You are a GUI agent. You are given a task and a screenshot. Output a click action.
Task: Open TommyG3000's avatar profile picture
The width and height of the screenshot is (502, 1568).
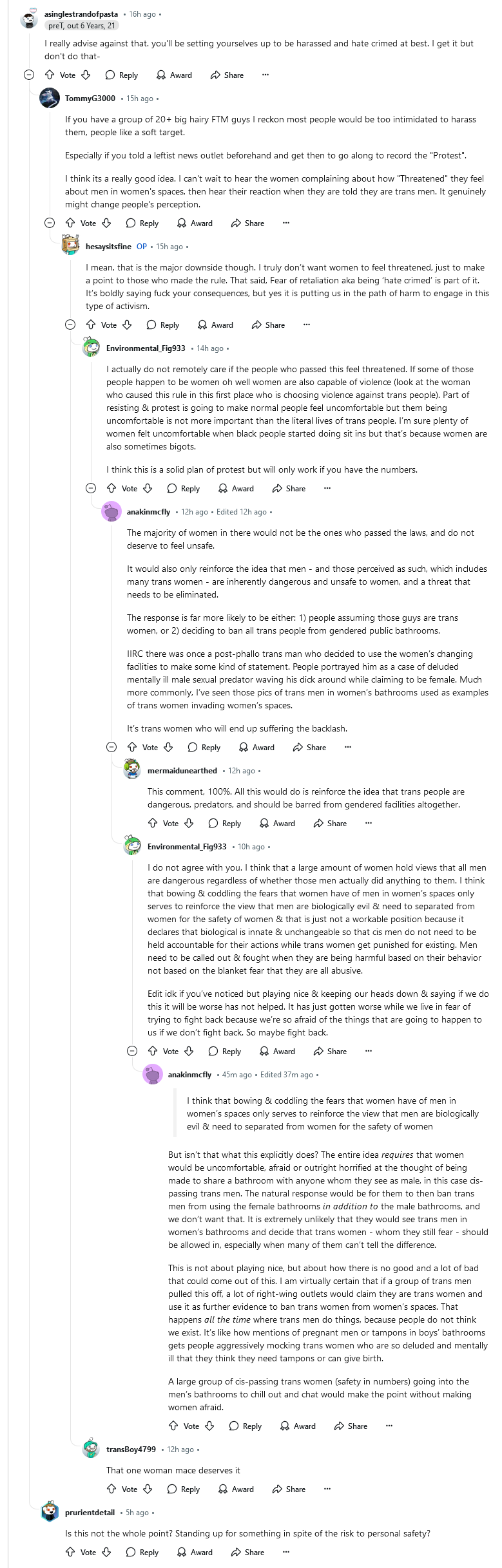(x=50, y=99)
